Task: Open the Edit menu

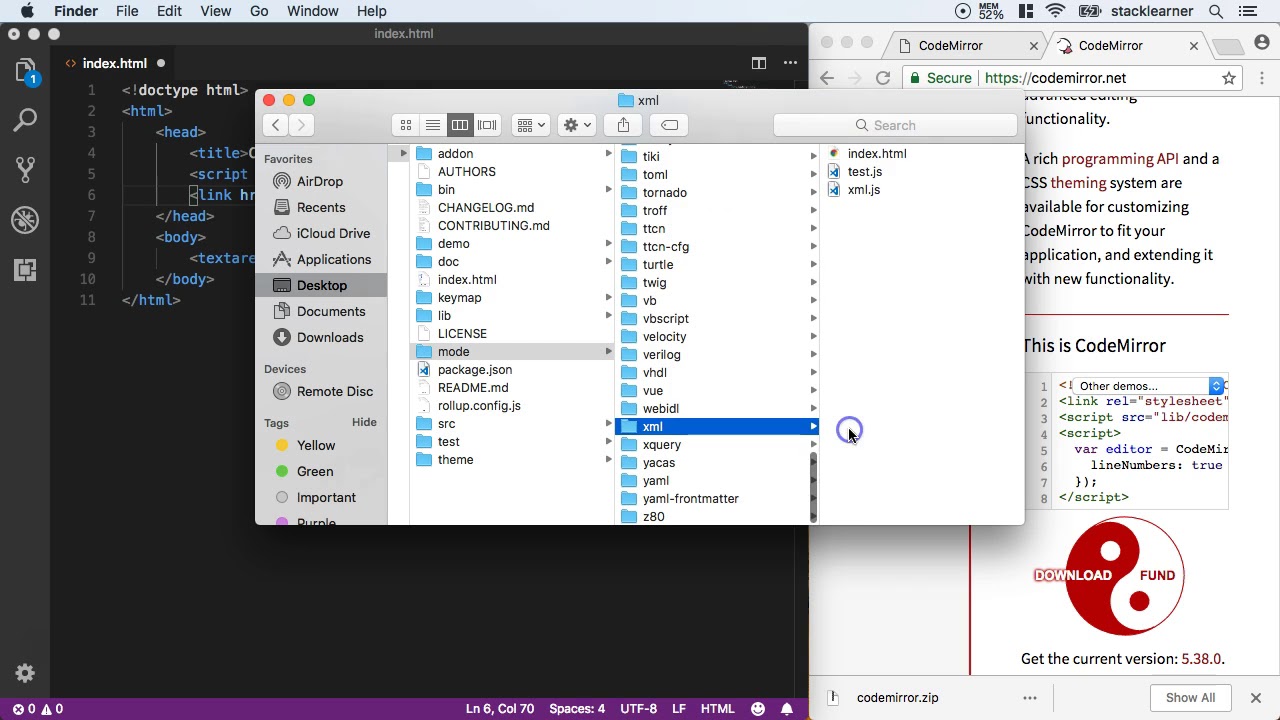Action: (169, 11)
